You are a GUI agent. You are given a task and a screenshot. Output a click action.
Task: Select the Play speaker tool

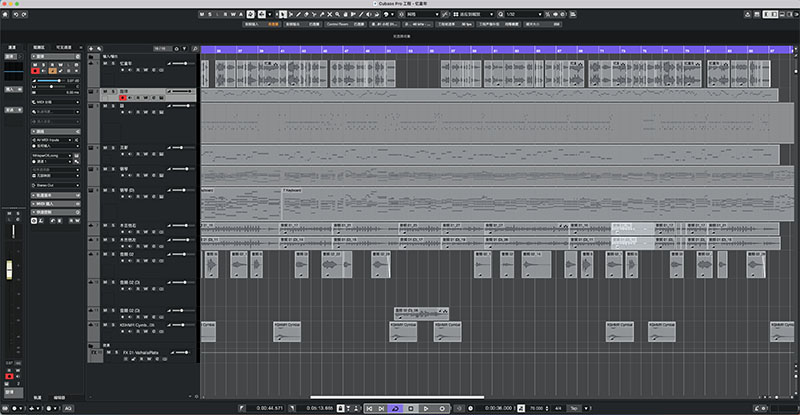[x=369, y=14]
